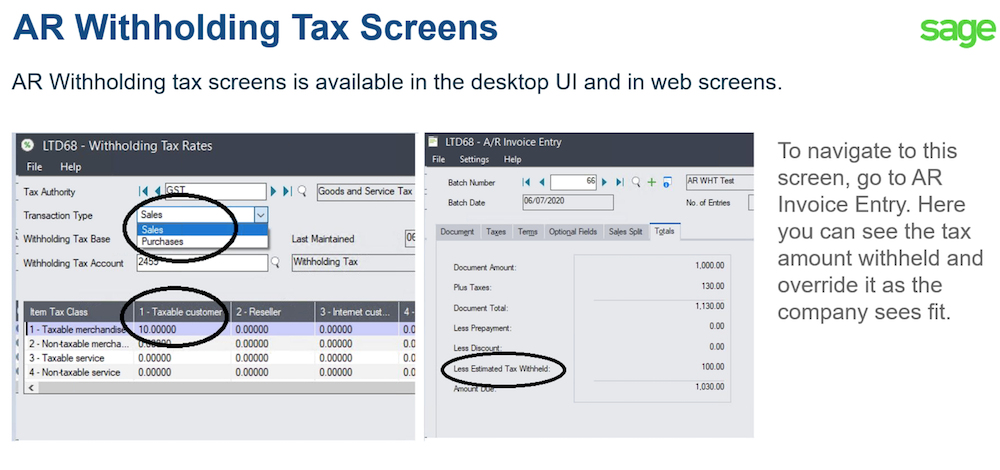Click Goods and Service Tax description field

pyautogui.click(x=366, y=191)
